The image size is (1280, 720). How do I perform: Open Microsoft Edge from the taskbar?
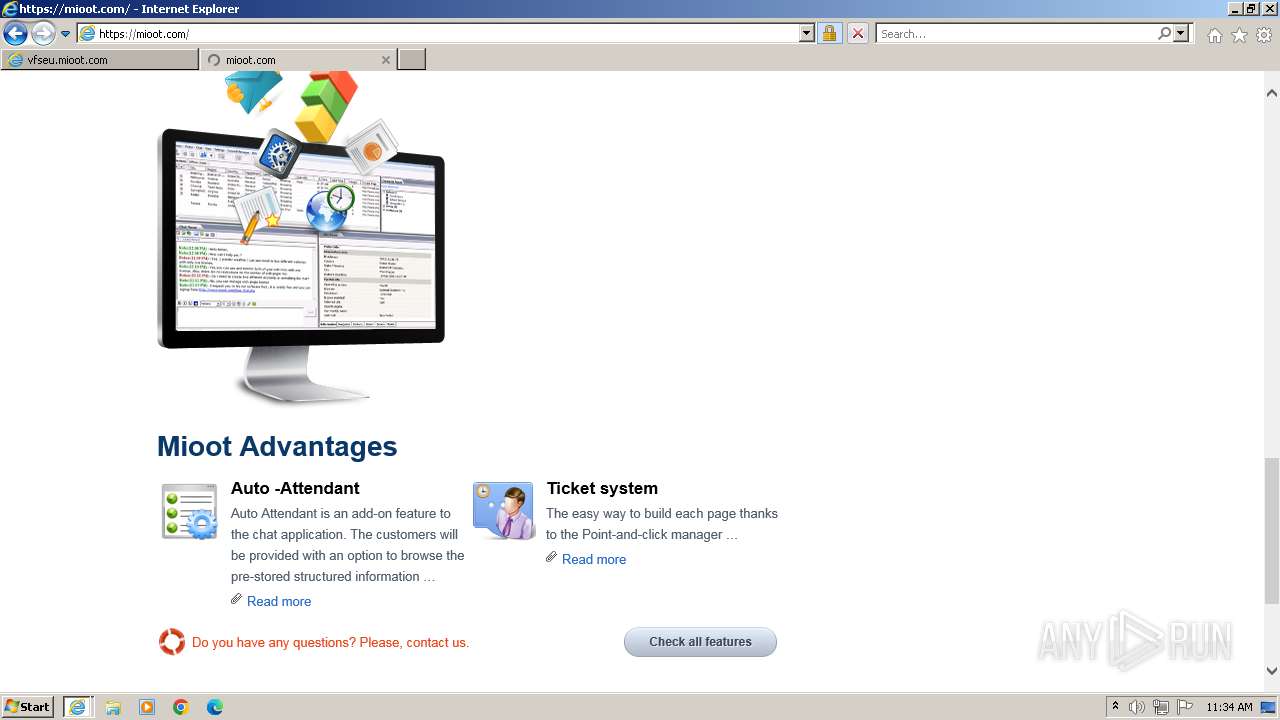(x=215, y=707)
